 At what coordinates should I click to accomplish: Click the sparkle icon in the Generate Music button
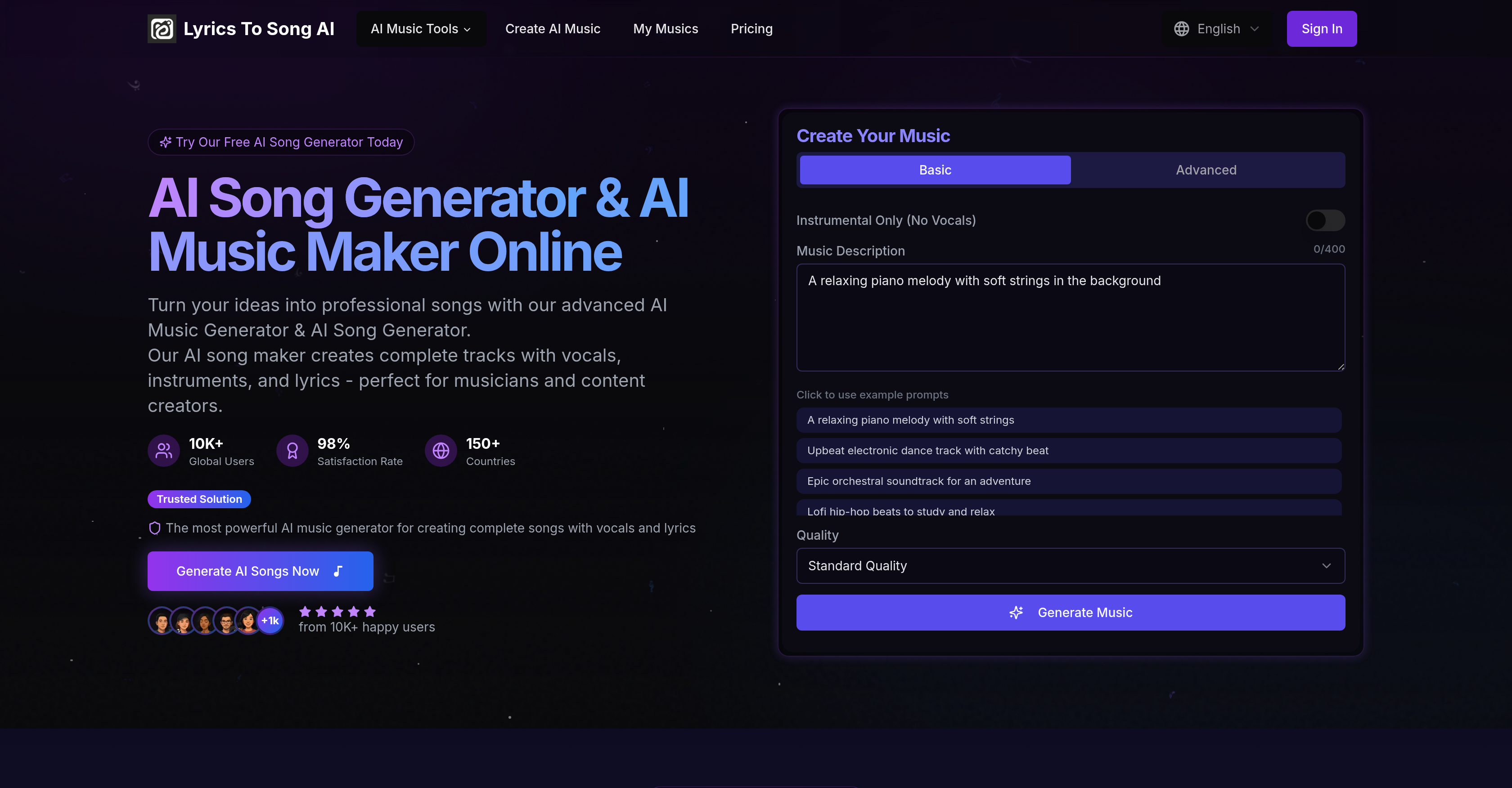coord(1016,613)
